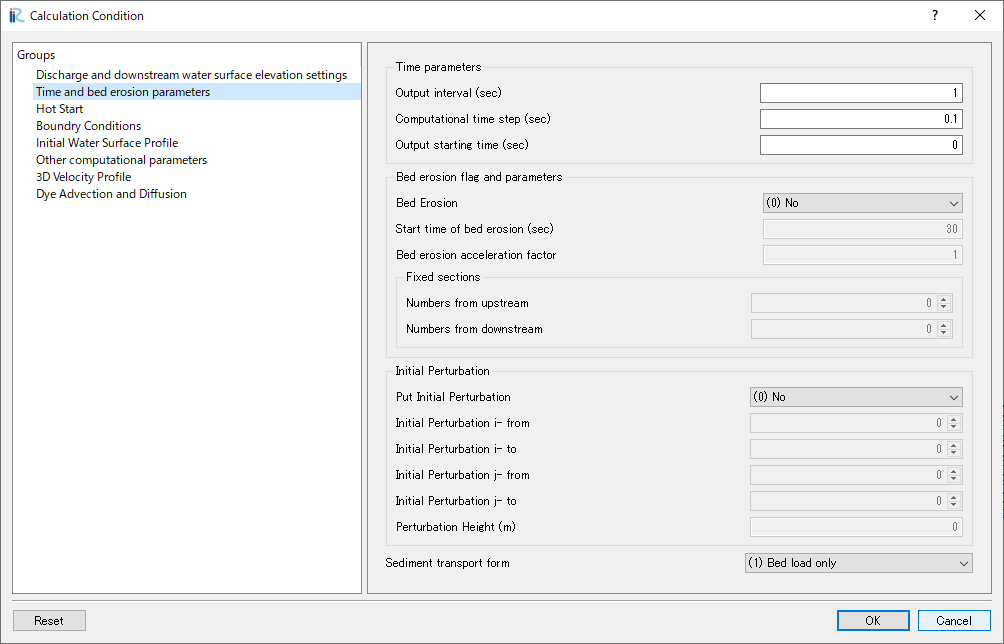Click the Initial Perturbation i- from spinbox
The height and width of the screenshot is (644, 1004).
tap(856, 423)
